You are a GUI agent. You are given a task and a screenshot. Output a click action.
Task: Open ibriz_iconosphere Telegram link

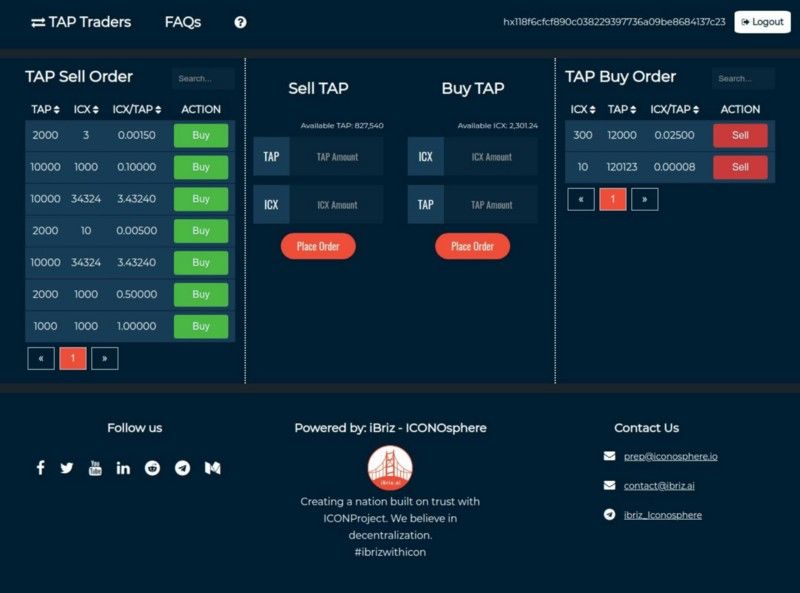point(663,515)
